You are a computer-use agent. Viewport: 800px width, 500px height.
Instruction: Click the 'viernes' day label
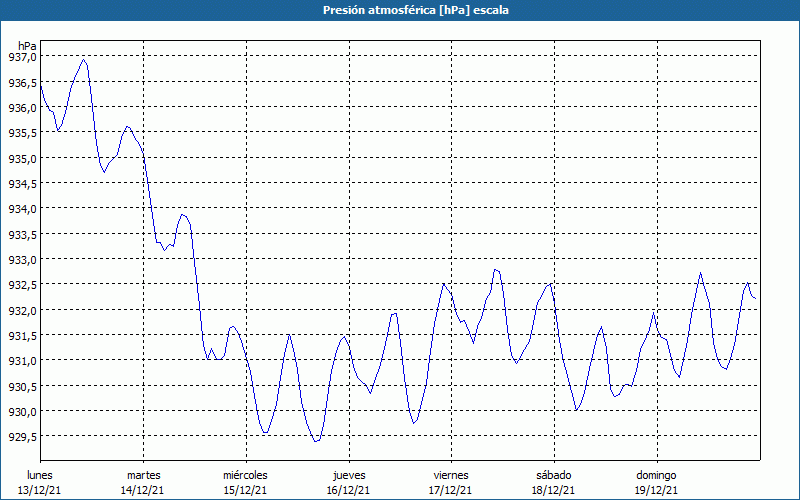(x=451, y=475)
